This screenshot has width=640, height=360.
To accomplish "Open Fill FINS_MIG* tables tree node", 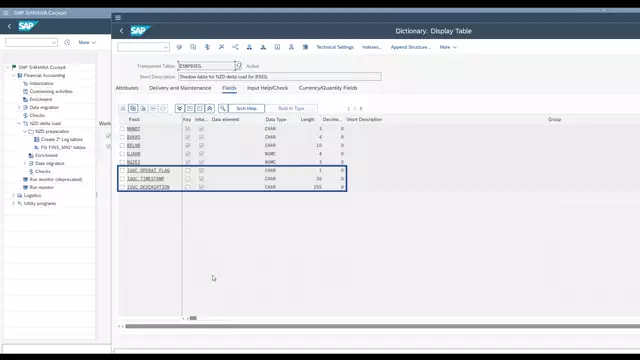I will point(63,147).
